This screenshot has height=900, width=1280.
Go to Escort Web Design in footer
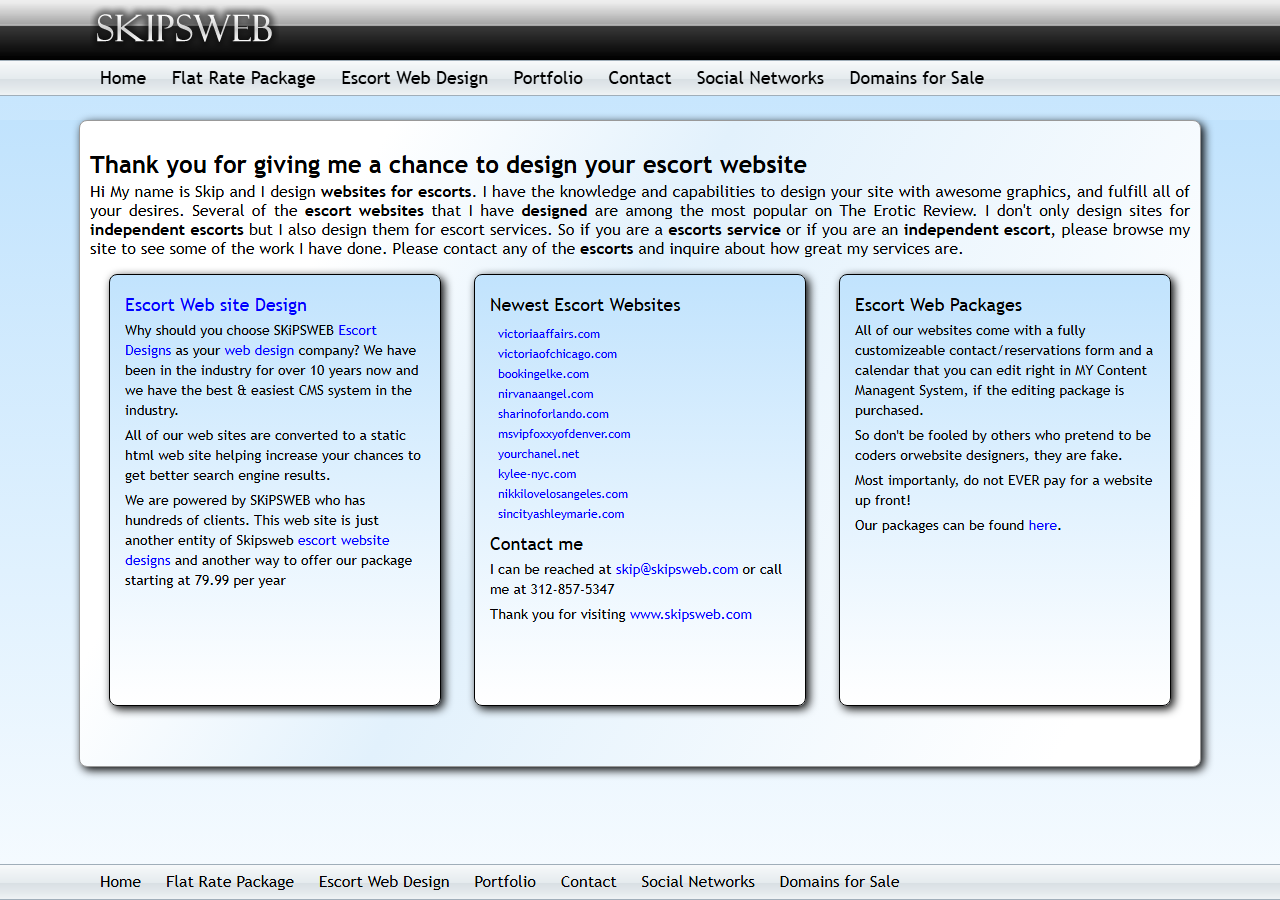click(384, 882)
